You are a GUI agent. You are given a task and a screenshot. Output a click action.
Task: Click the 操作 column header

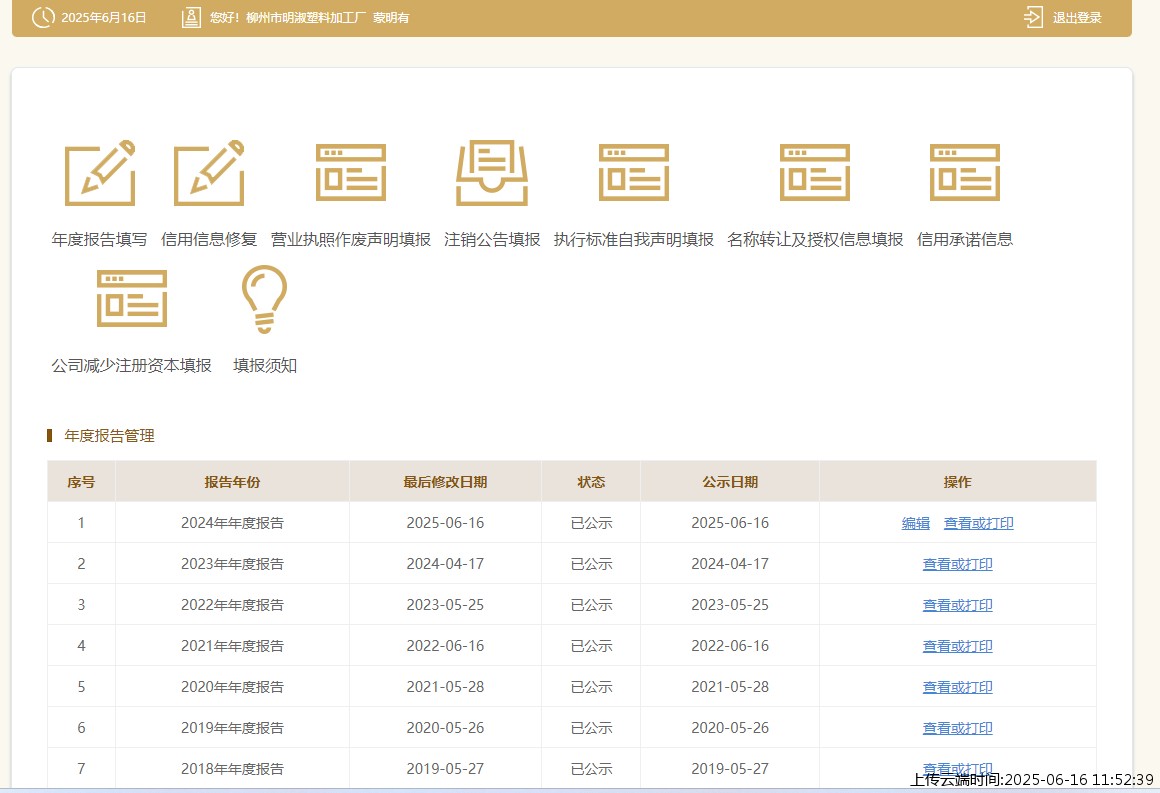[957, 482]
